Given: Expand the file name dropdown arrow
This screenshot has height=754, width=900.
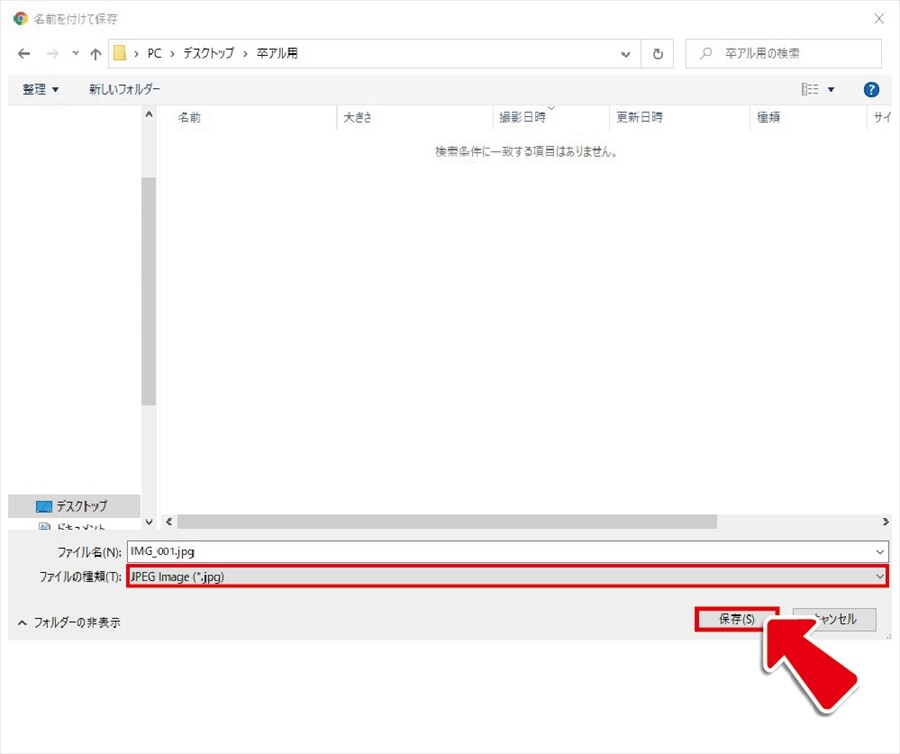Looking at the screenshot, I should pyautogui.click(x=880, y=552).
